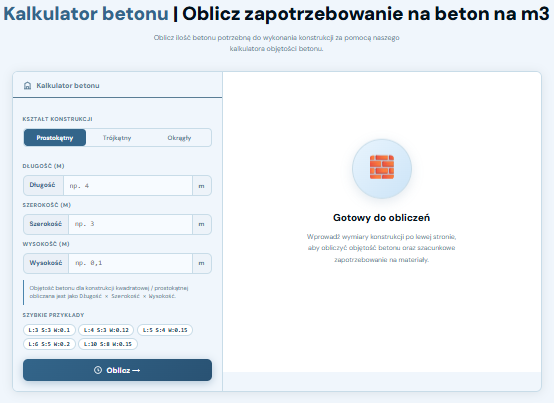Click the clock icon on the Oblicz button

click(98, 370)
